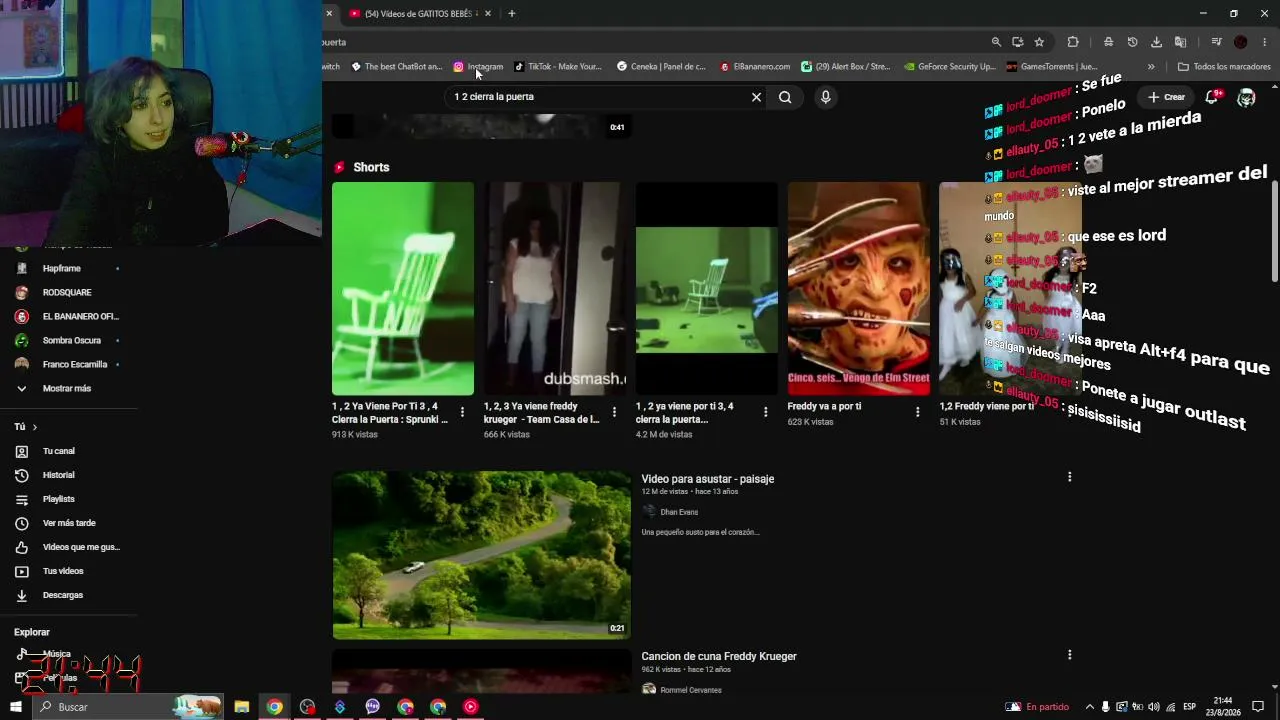Start voice search with microphone icon
The height and width of the screenshot is (720, 1280).
point(825,97)
